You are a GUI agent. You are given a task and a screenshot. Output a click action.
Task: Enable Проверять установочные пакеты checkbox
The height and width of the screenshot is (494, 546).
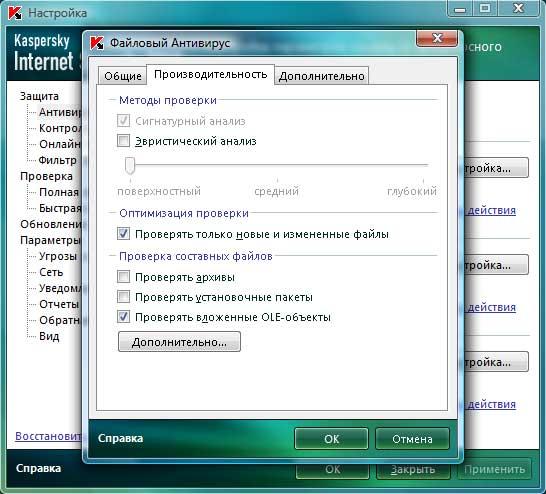pyautogui.click(x=123, y=297)
